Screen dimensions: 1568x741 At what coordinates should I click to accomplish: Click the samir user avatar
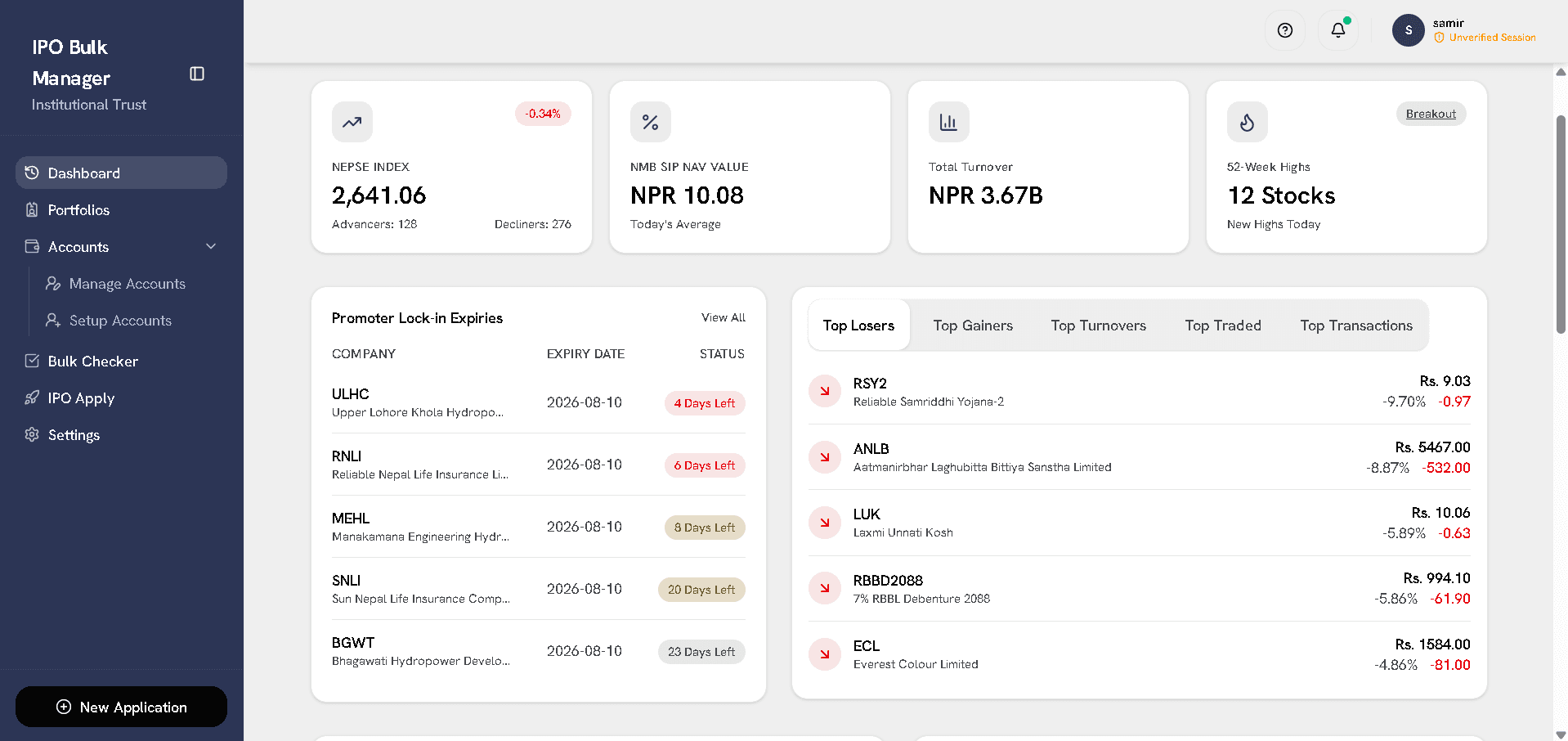[1409, 30]
